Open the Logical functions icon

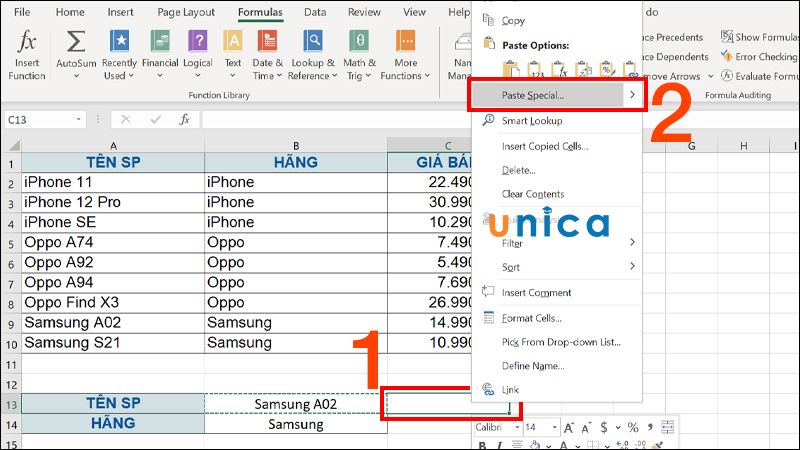(197, 41)
